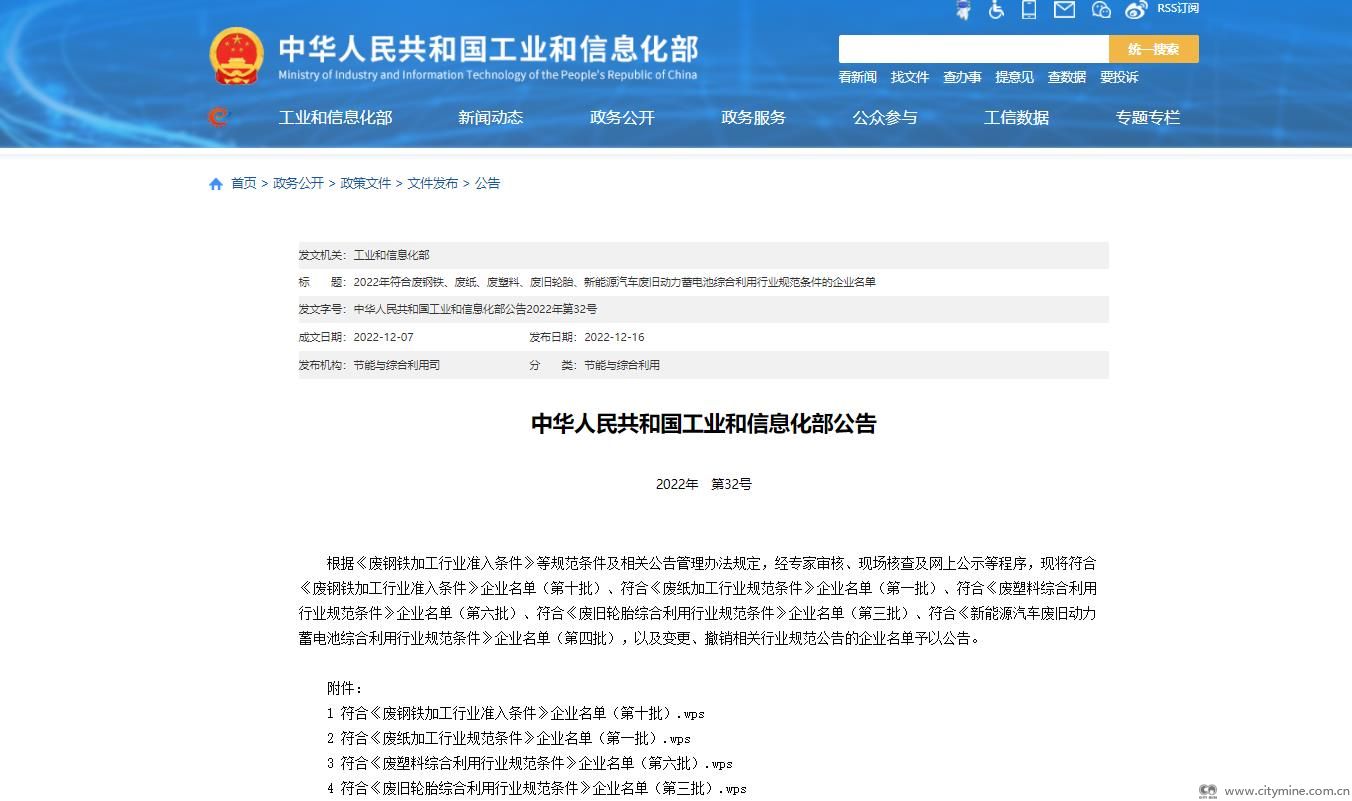Screen dimensions: 1352x801
Task: Click the 发文机关 value 工业和信息化部
Action: (x=391, y=255)
